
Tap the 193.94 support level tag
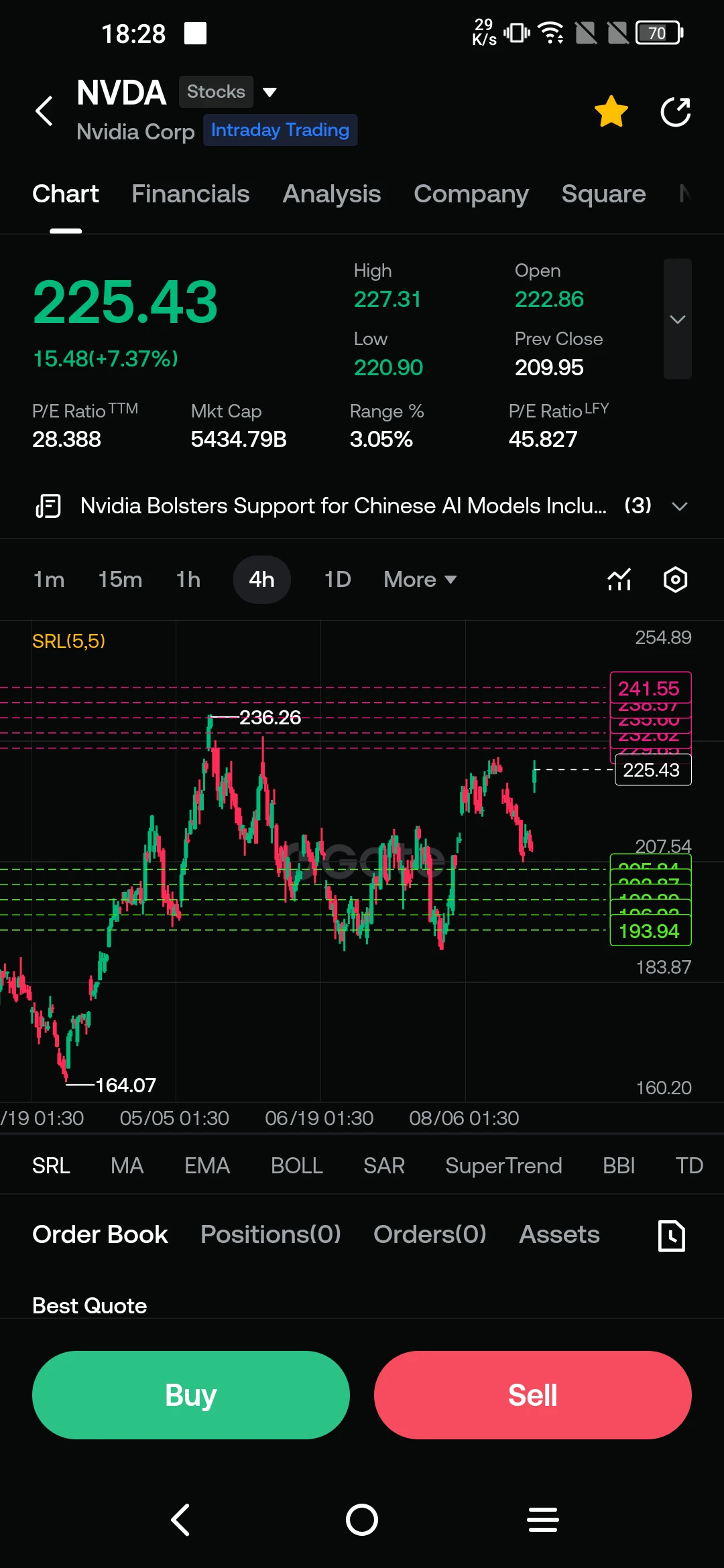click(650, 931)
